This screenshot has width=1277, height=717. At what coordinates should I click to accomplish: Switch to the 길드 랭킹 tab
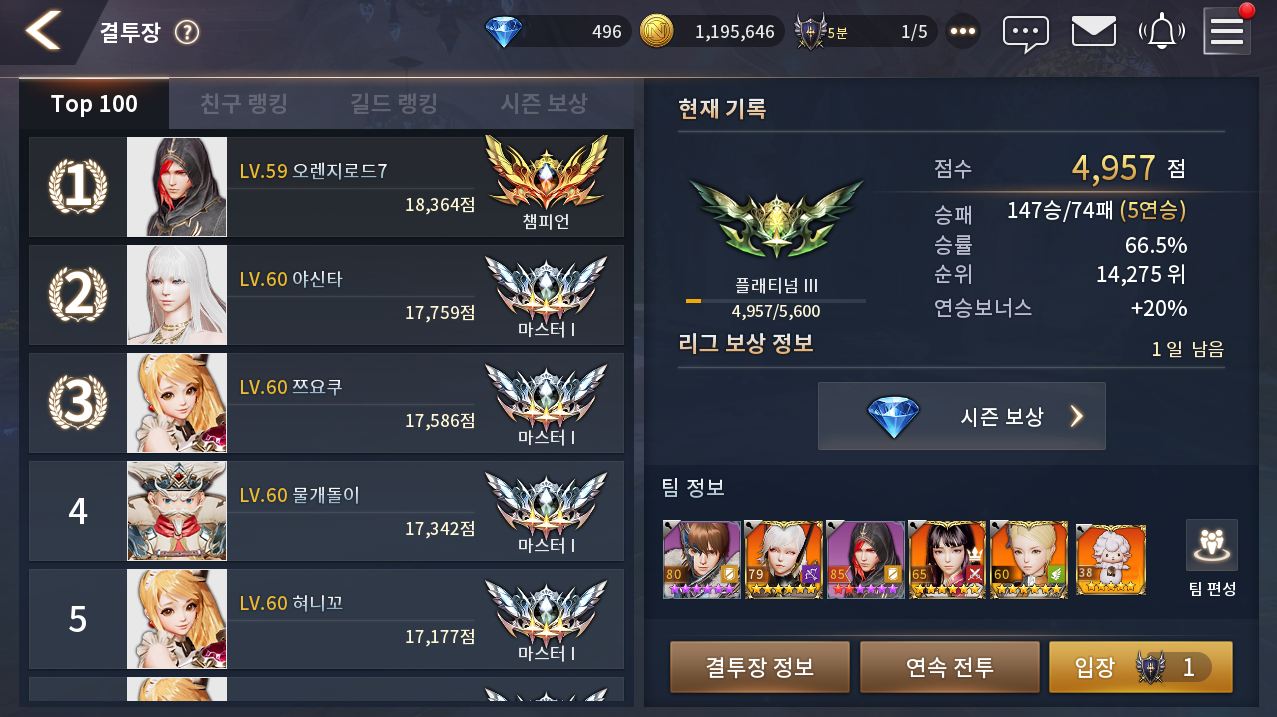pyautogui.click(x=394, y=104)
